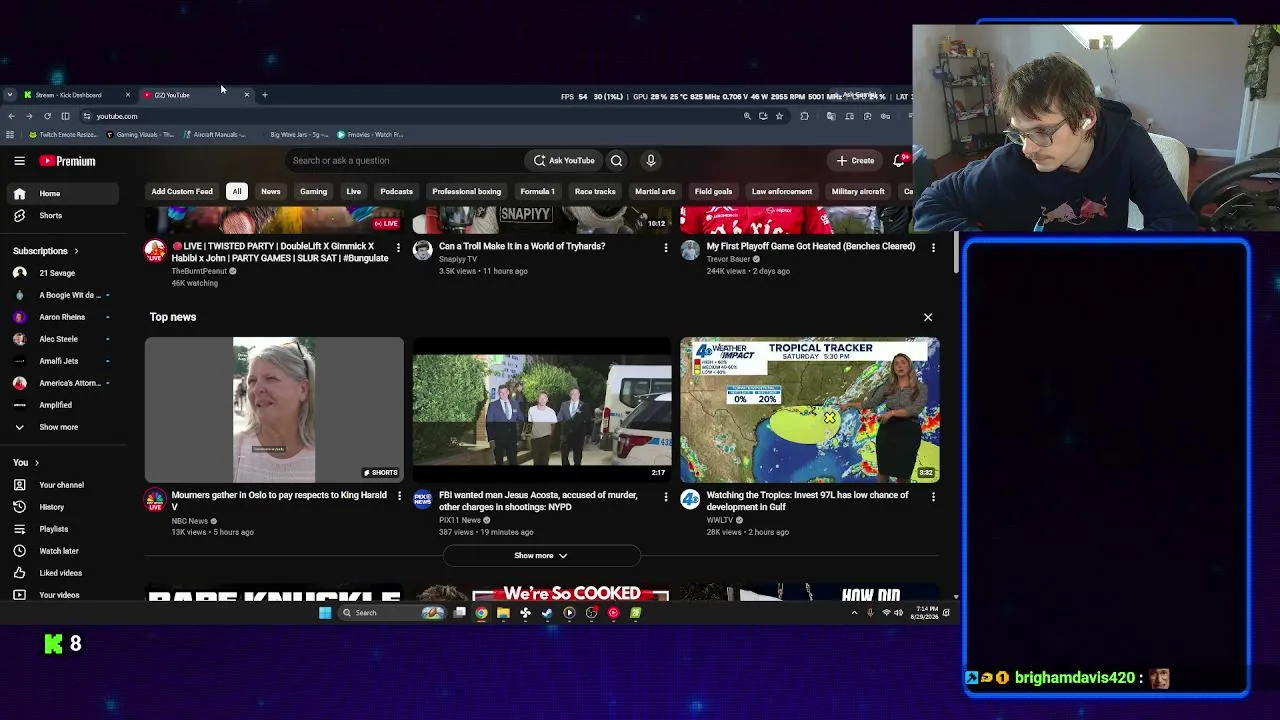The height and width of the screenshot is (720, 1280).
Task: Open the Aircraft Manuals bookmark
Action: point(213,135)
